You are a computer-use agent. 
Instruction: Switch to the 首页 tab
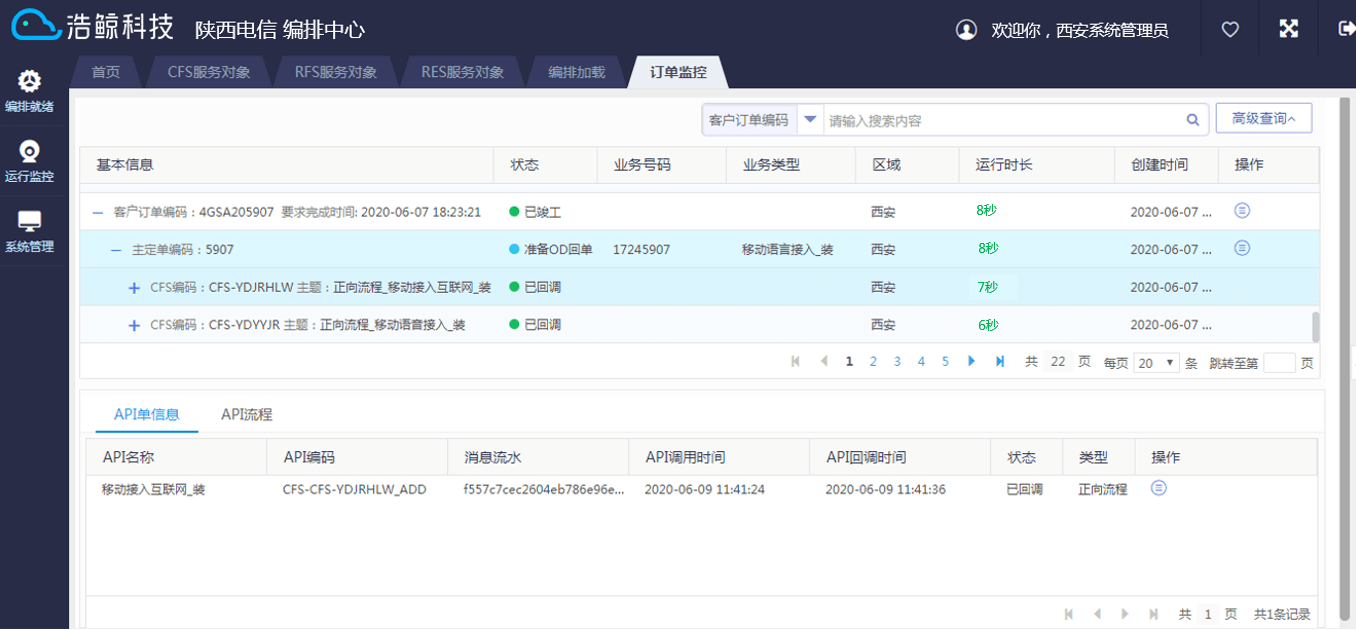pyautogui.click(x=106, y=72)
